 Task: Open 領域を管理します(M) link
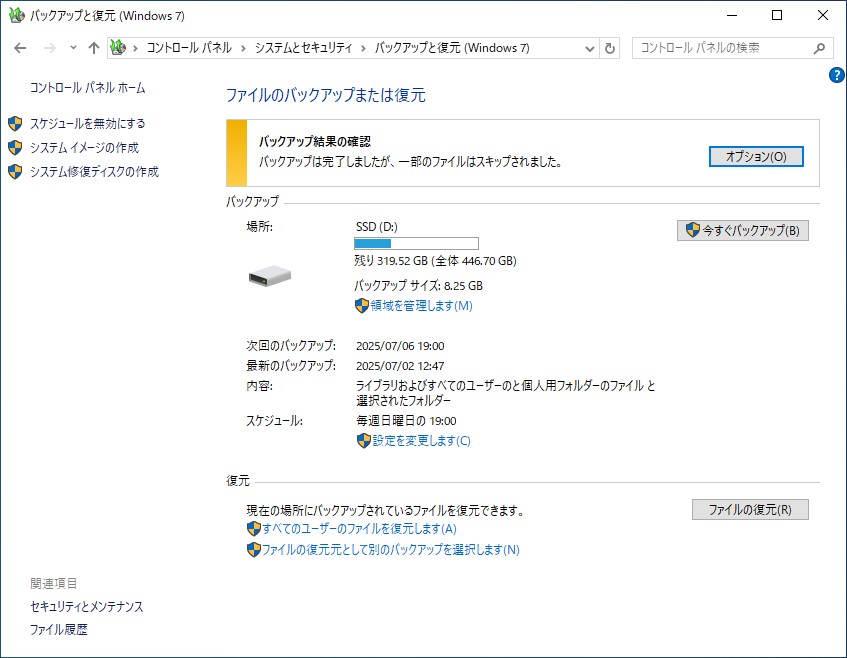coord(421,306)
